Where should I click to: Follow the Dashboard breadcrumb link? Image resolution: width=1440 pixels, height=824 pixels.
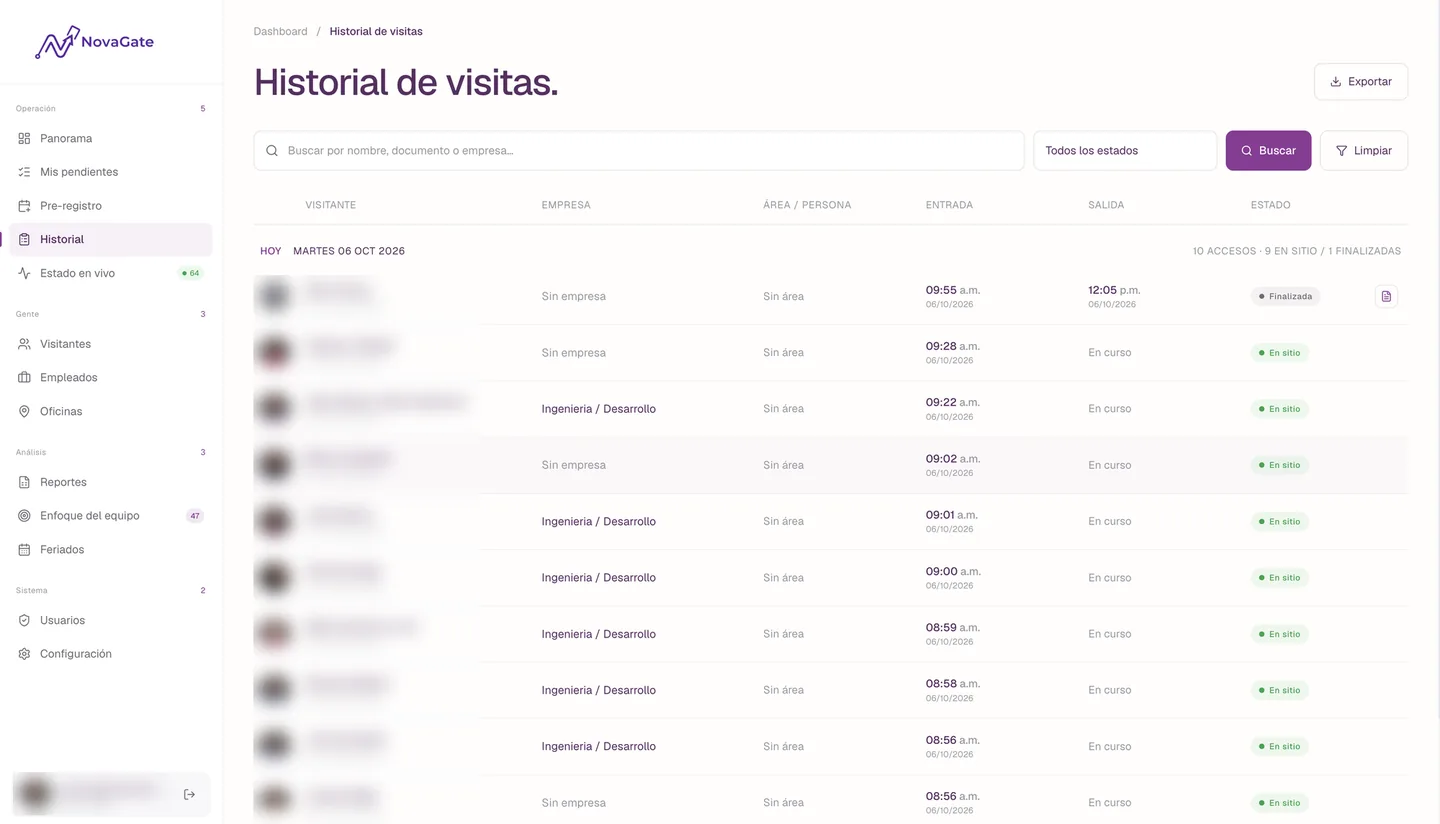281,31
